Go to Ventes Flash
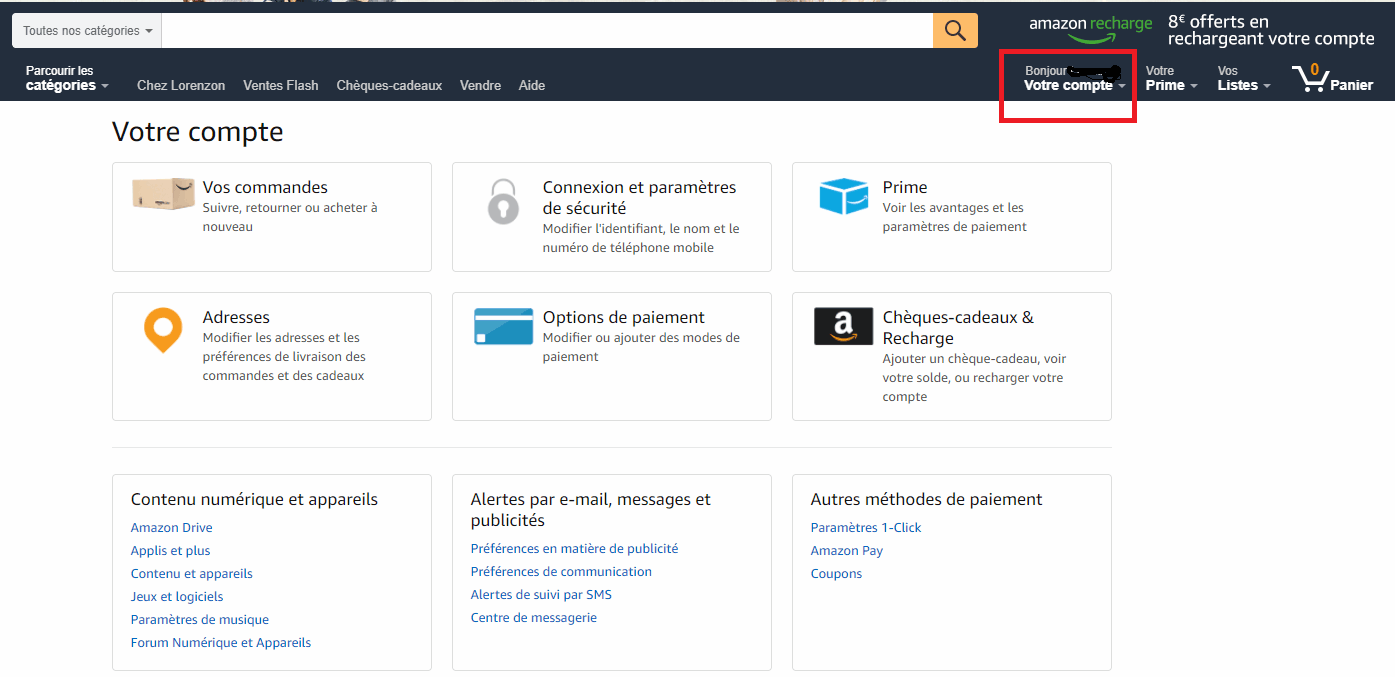 [281, 86]
